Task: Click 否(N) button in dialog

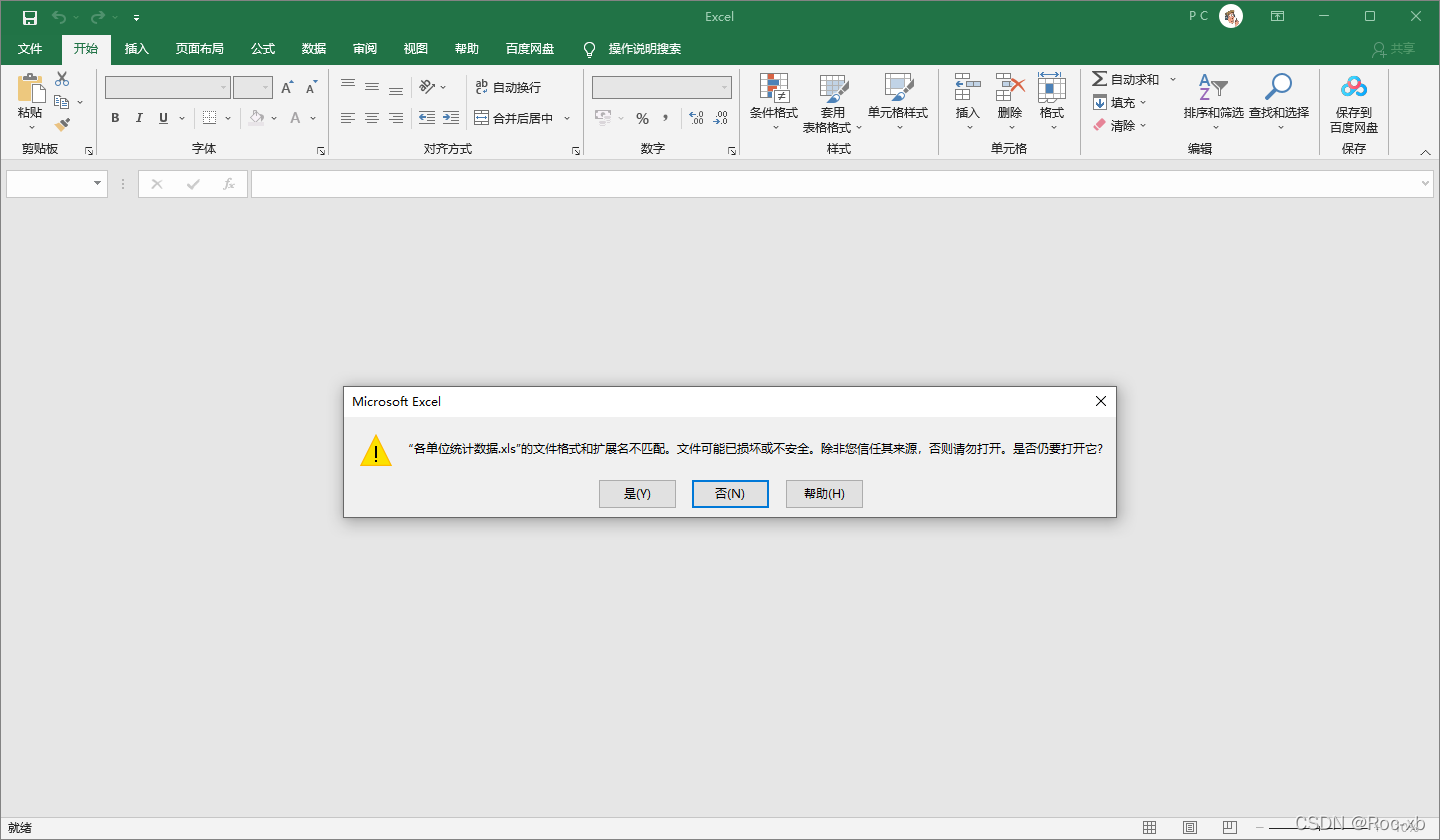Action: point(730,494)
